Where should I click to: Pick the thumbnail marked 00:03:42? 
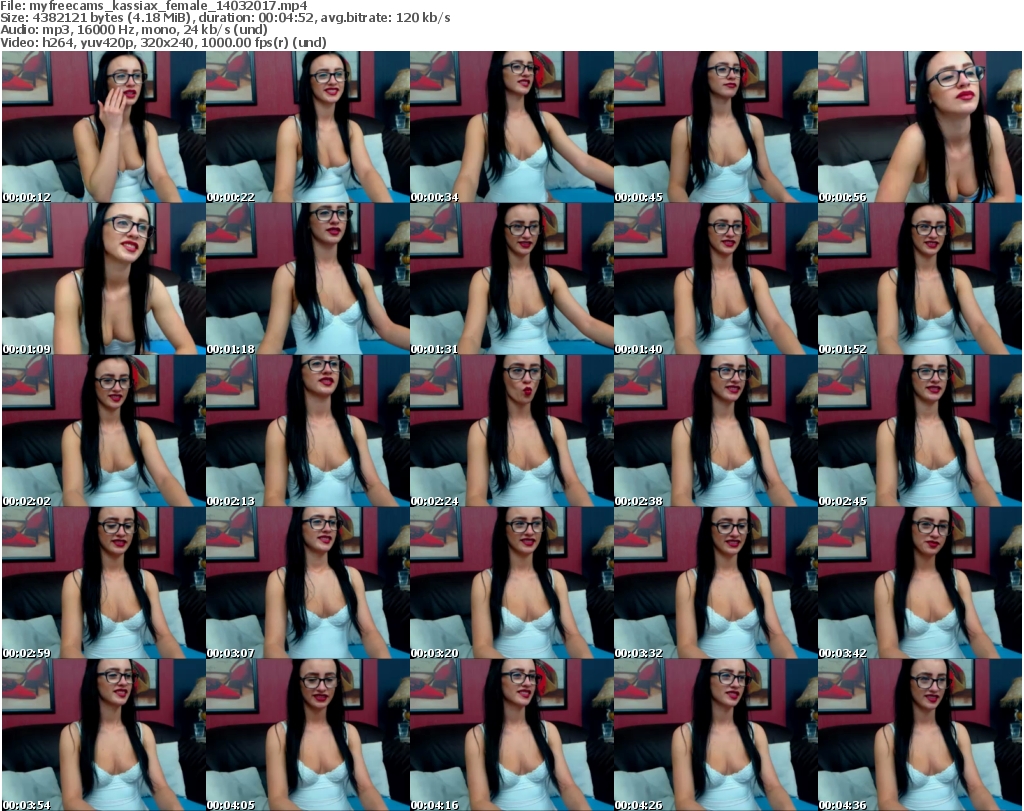[919, 582]
